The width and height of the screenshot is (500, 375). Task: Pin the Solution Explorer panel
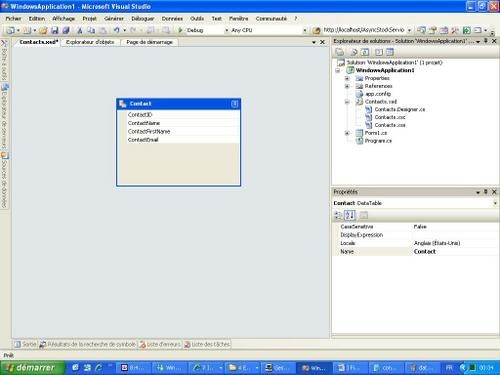tap(486, 41)
